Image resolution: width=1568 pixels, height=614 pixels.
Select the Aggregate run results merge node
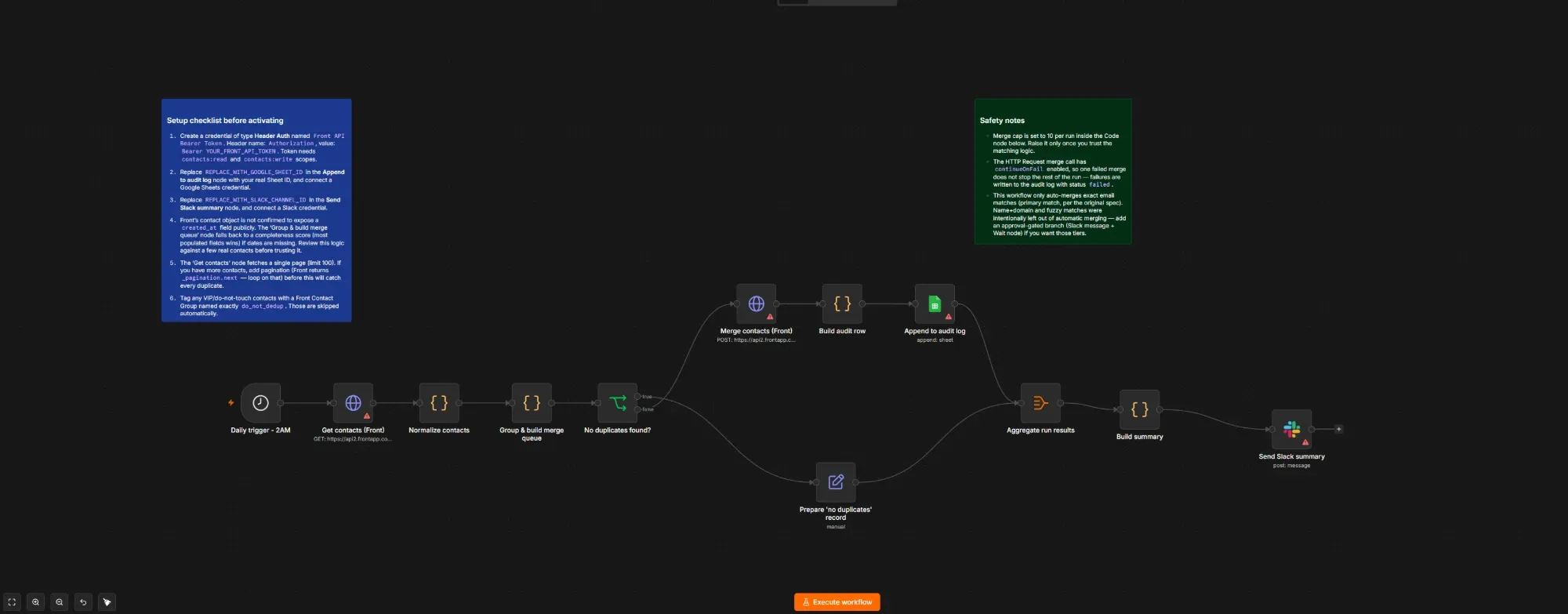(1040, 403)
